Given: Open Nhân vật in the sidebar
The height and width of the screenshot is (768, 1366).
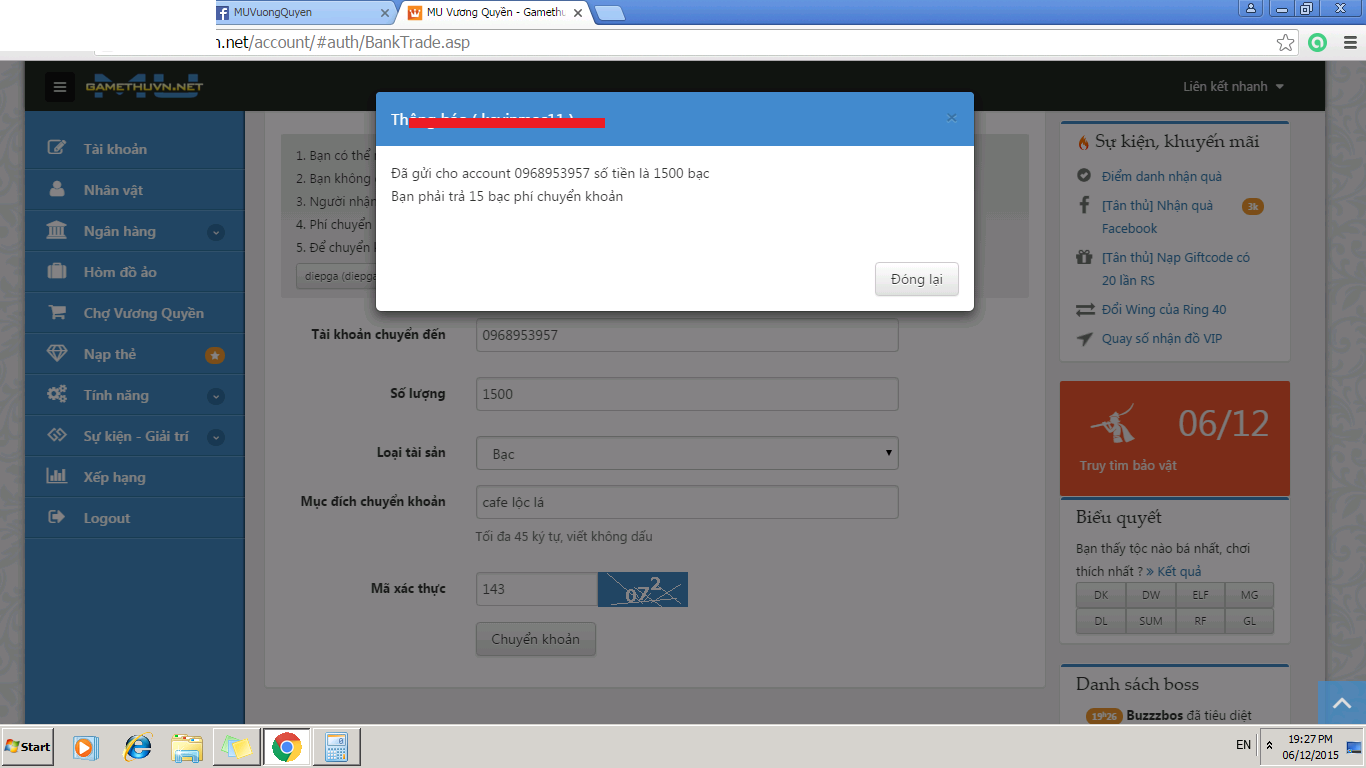Looking at the screenshot, I should pyautogui.click(x=113, y=190).
